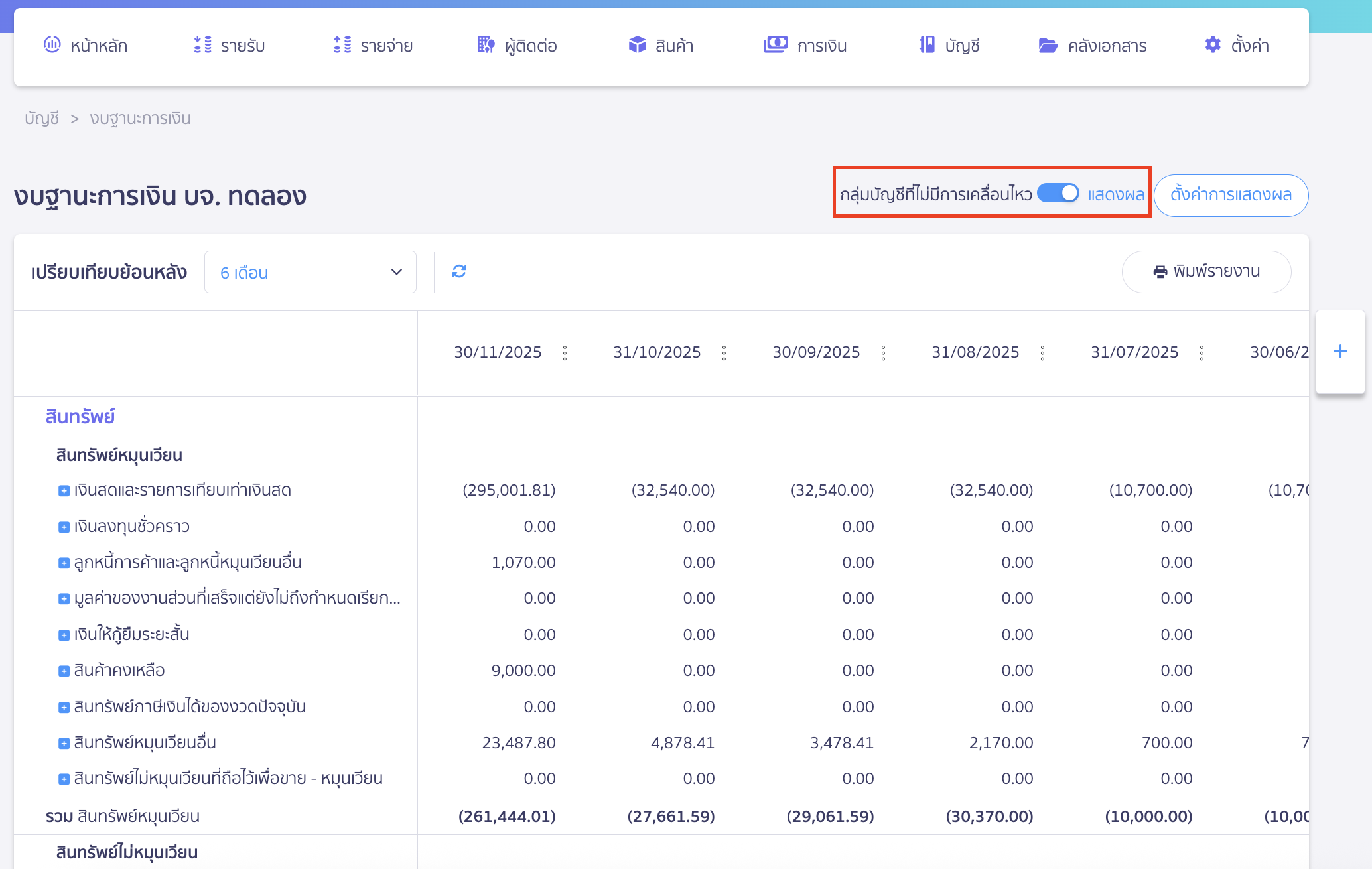The width and height of the screenshot is (1372, 869).
Task: Open the three-dot menu for 31/08/2025 column
Action: (1042, 353)
